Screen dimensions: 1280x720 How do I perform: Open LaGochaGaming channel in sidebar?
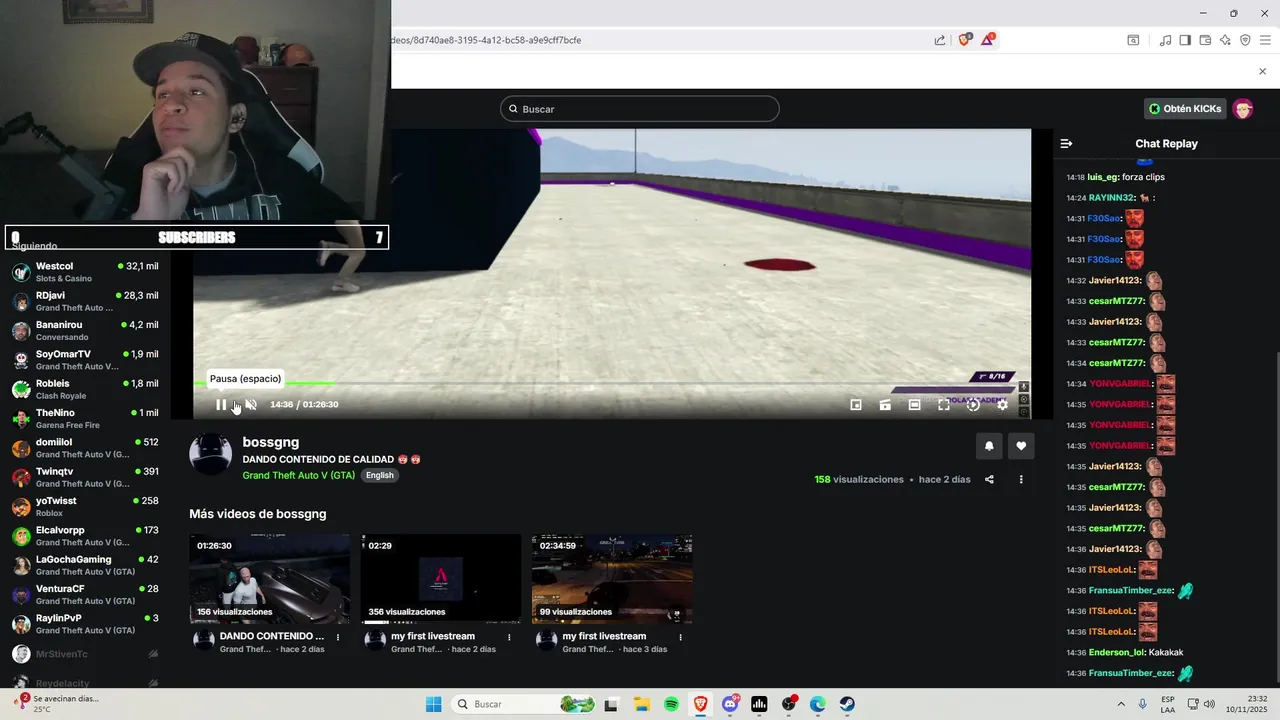tap(84, 565)
